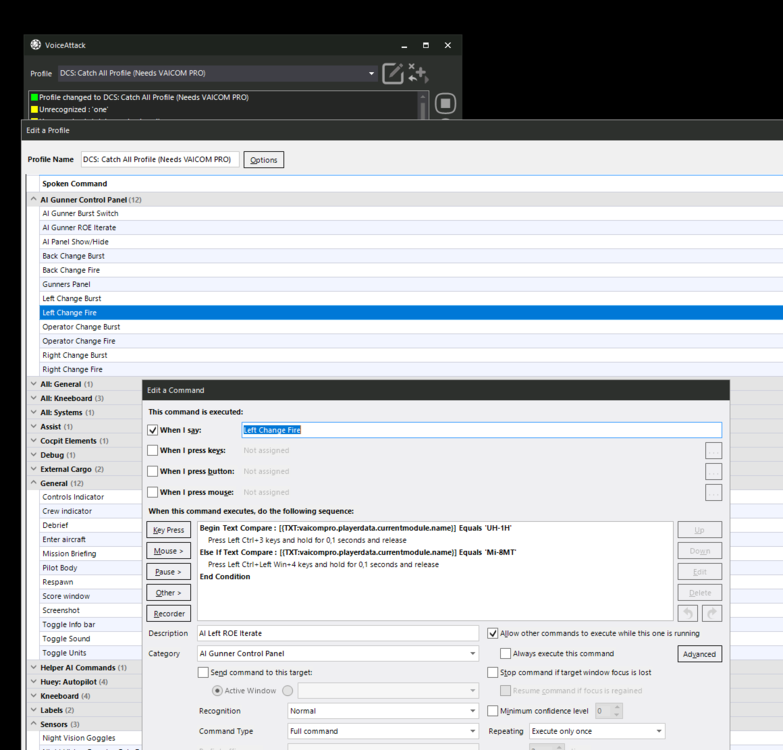Expand the External Cargo group

coord(33,469)
